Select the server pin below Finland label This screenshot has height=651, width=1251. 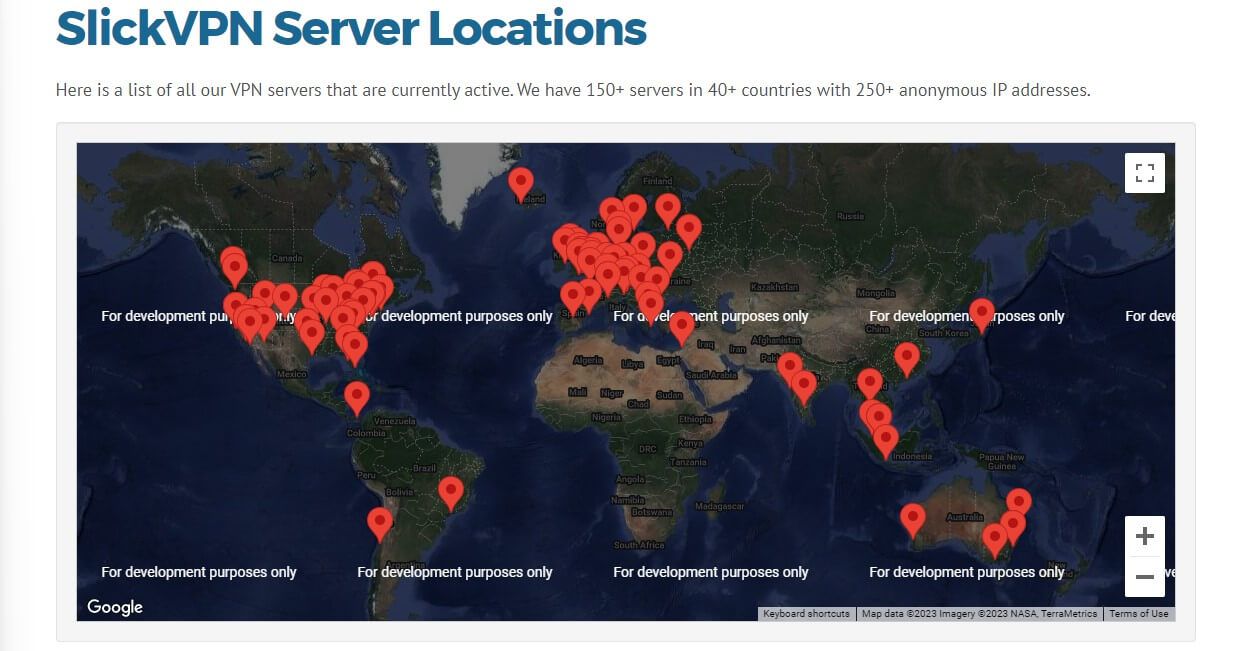pos(668,212)
